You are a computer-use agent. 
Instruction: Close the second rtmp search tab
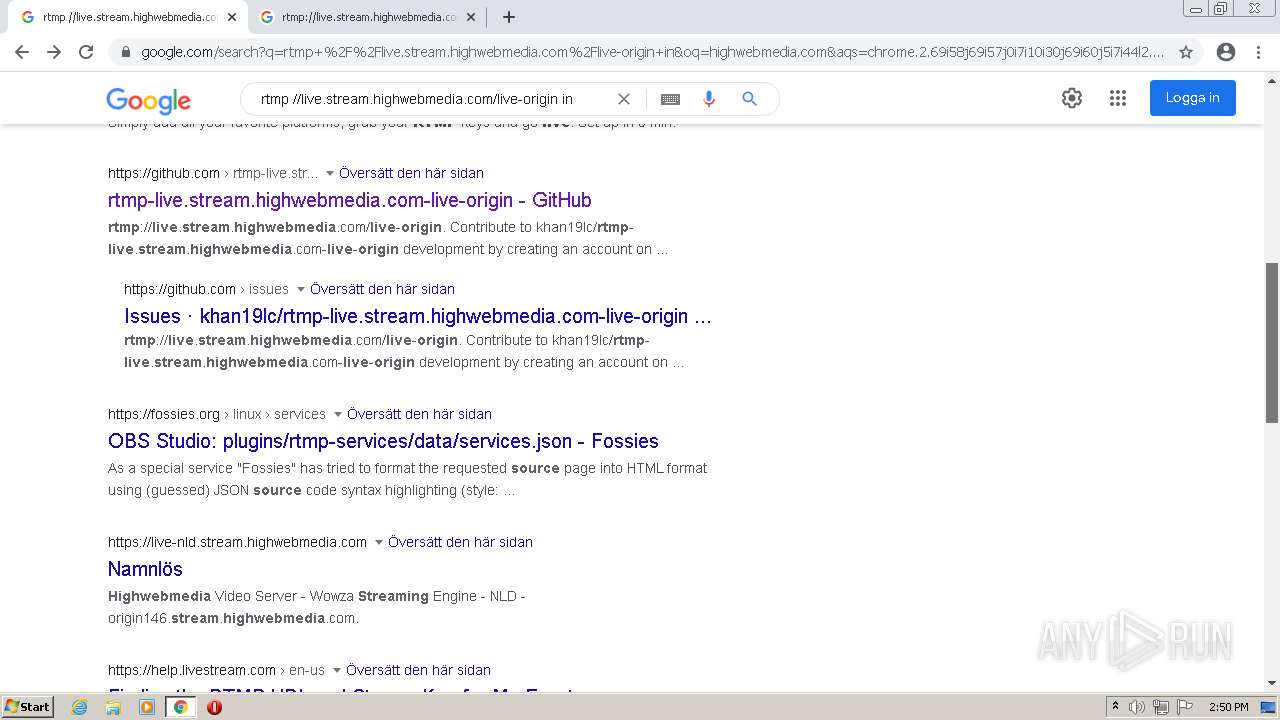click(471, 17)
